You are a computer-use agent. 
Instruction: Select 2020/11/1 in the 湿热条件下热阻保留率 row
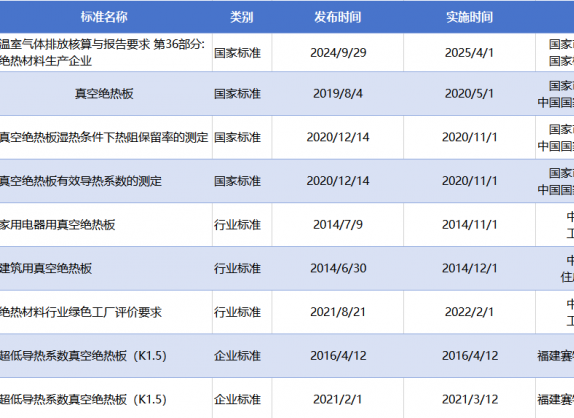click(470, 137)
